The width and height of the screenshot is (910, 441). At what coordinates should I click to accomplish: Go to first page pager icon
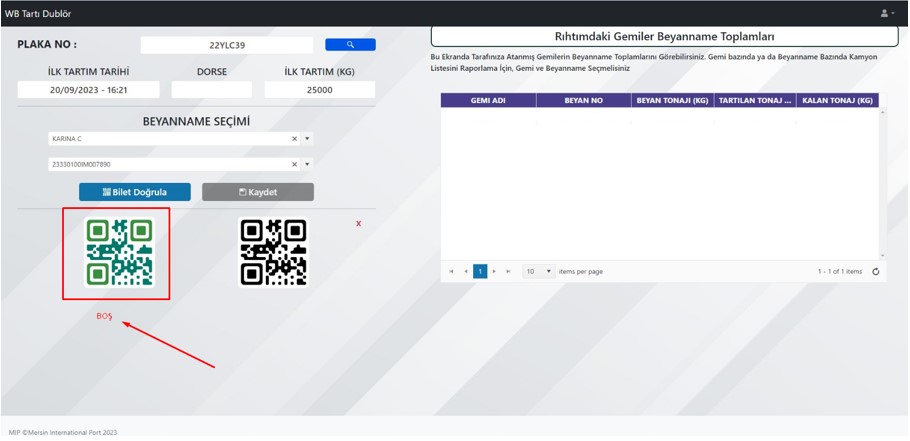[452, 271]
